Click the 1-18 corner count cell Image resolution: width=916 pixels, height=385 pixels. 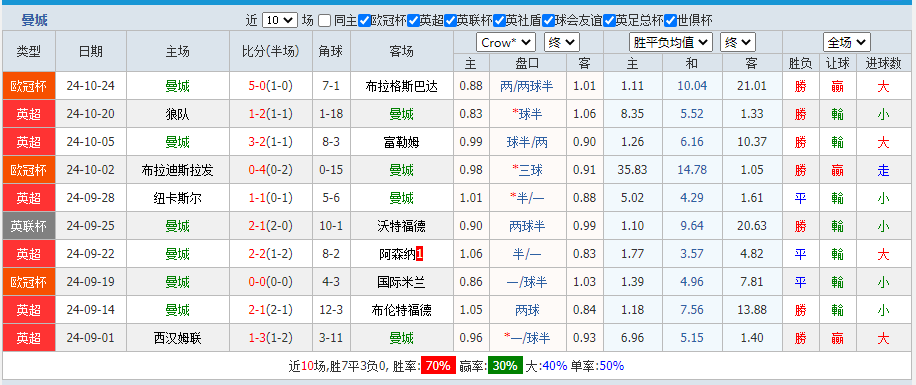[x=331, y=115]
